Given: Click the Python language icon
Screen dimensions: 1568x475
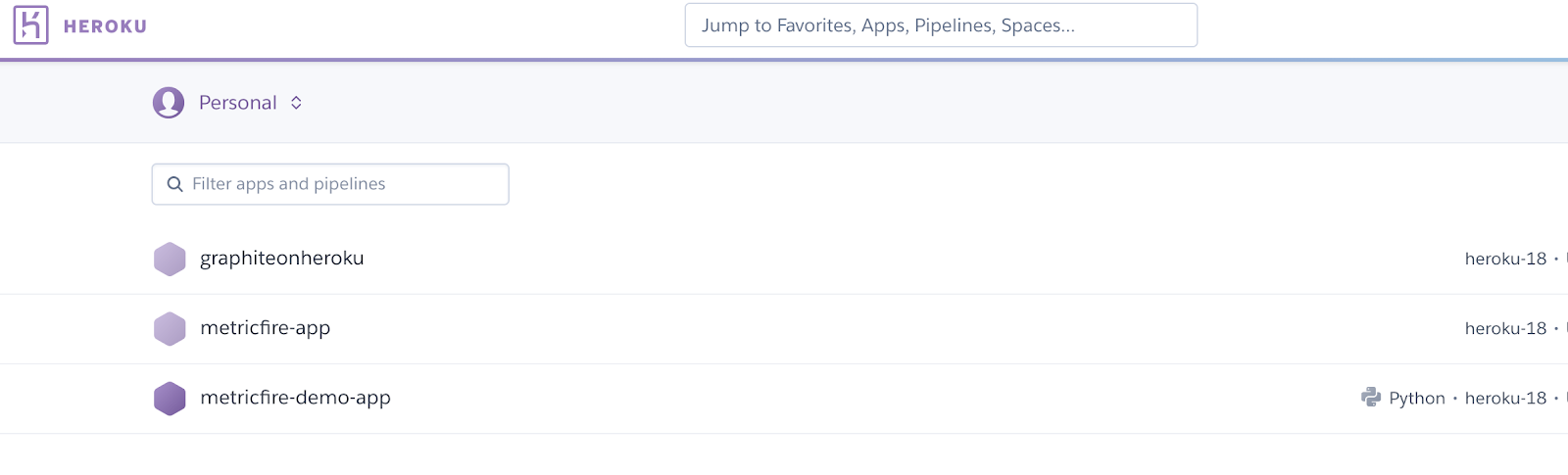Looking at the screenshot, I should click(1371, 397).
